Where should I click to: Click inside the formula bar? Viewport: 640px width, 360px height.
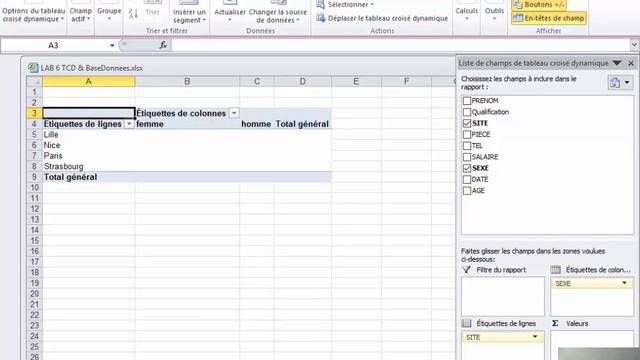[400, 45]
